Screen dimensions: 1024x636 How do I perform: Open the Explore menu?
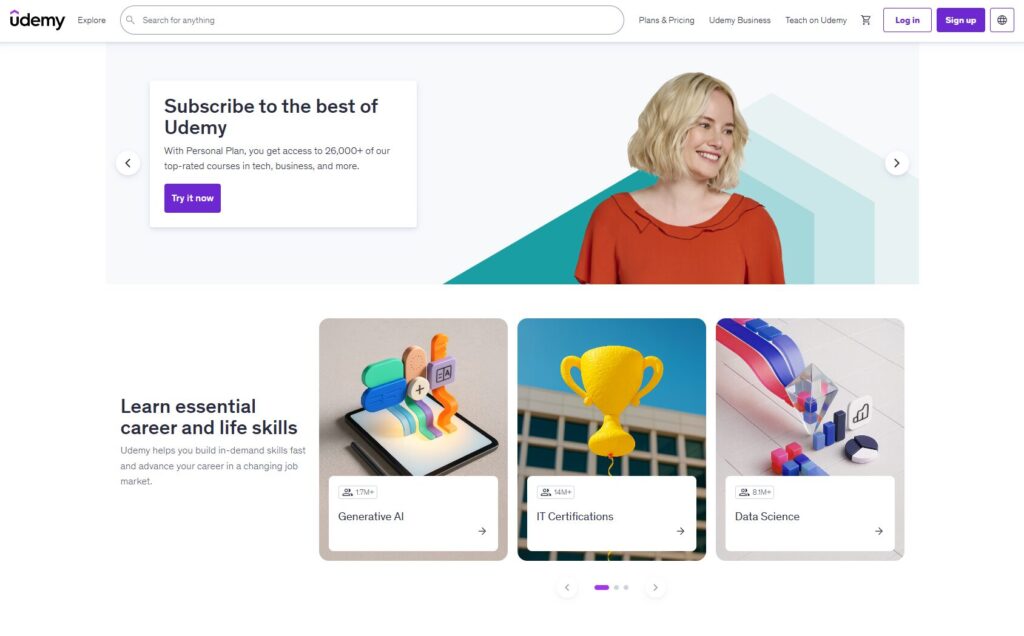coord(91,20)
